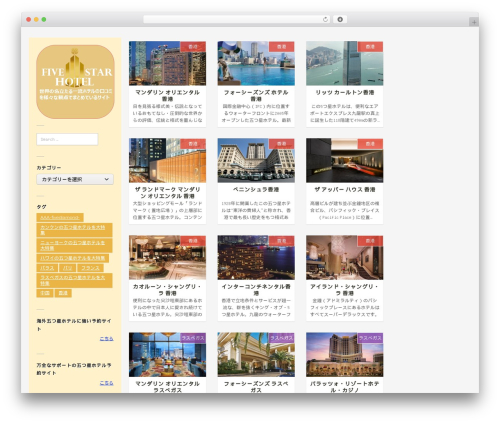Click the フォーシーズンズ ラスベガス title
The image size is (500, 423).
pyautogui.click(x=256, y=387)
